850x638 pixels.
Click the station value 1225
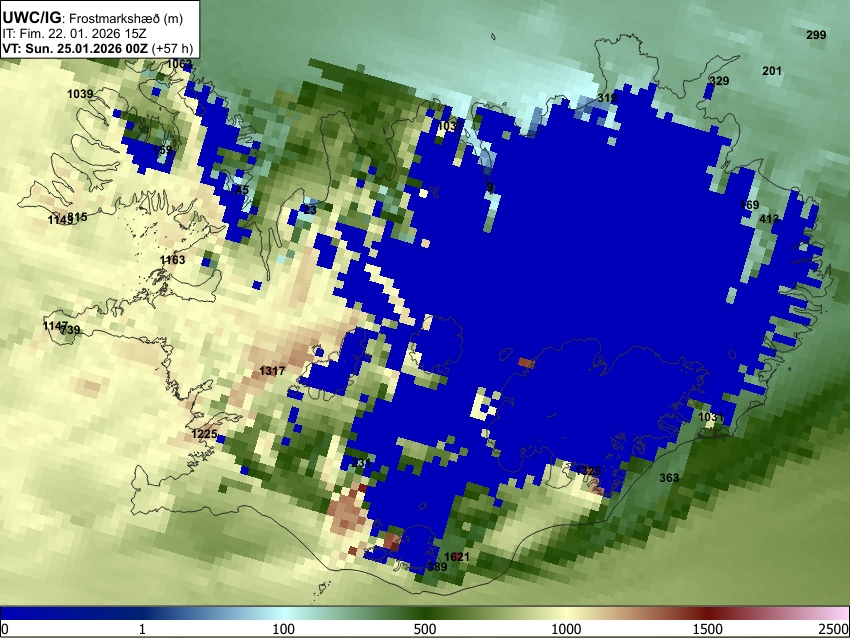point(204,434)
